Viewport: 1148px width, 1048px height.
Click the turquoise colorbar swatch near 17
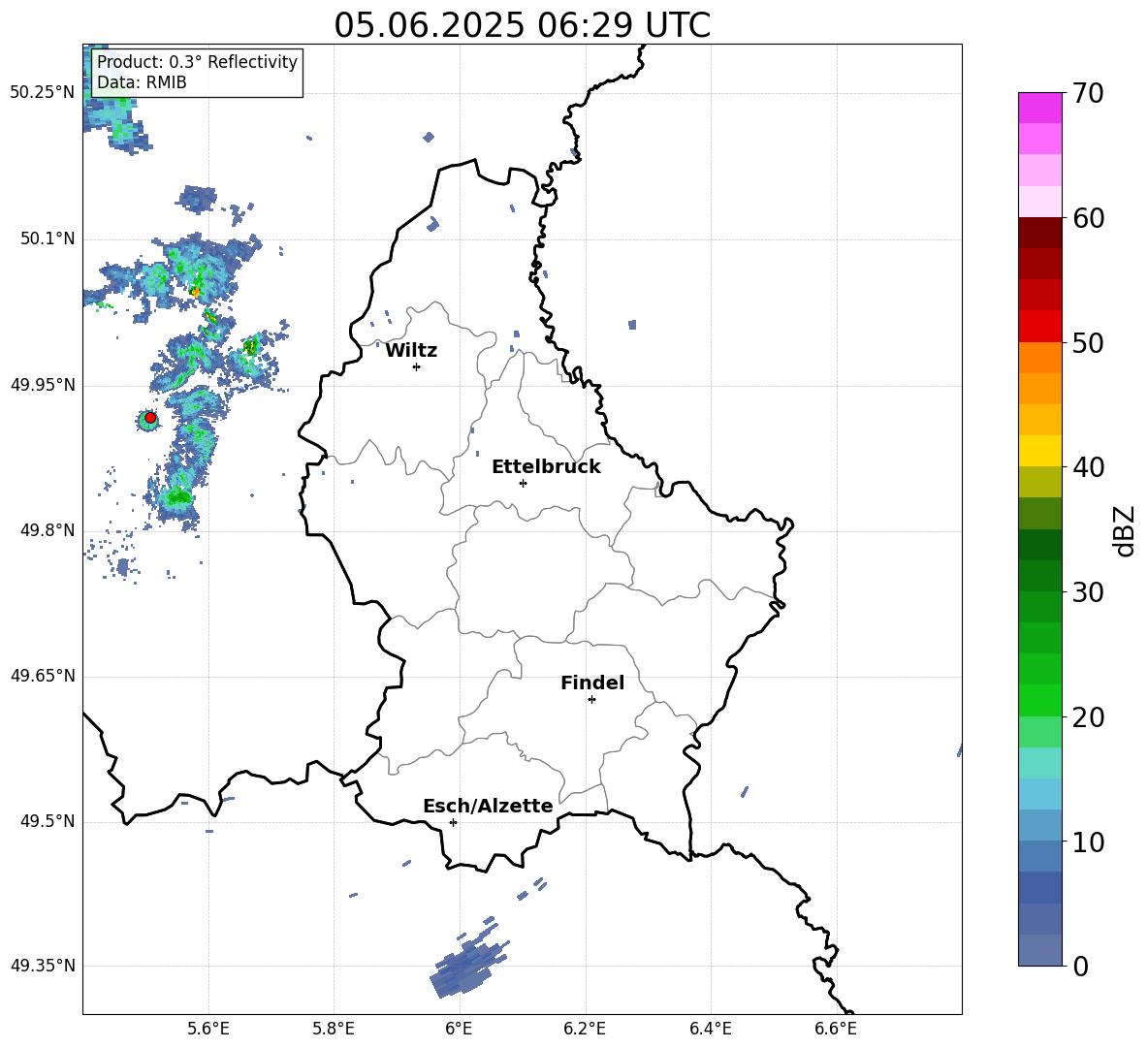[1039, 763]
